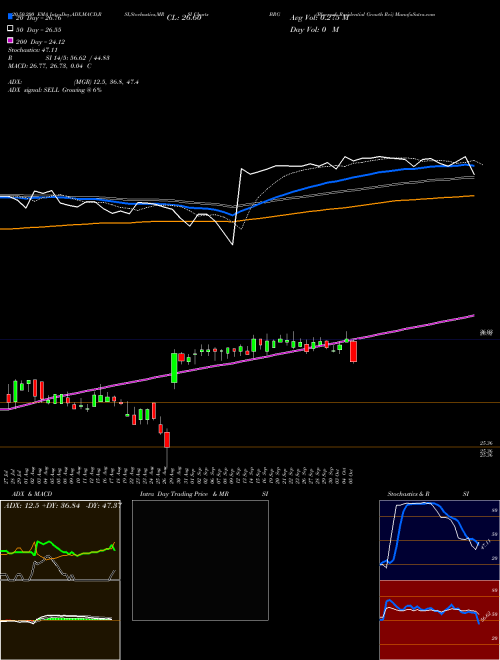The height and width of the screenshot is (660, 500).
Task: Click the 'Stochastics: 47.11' reading
Action: (x=33, y=50)
